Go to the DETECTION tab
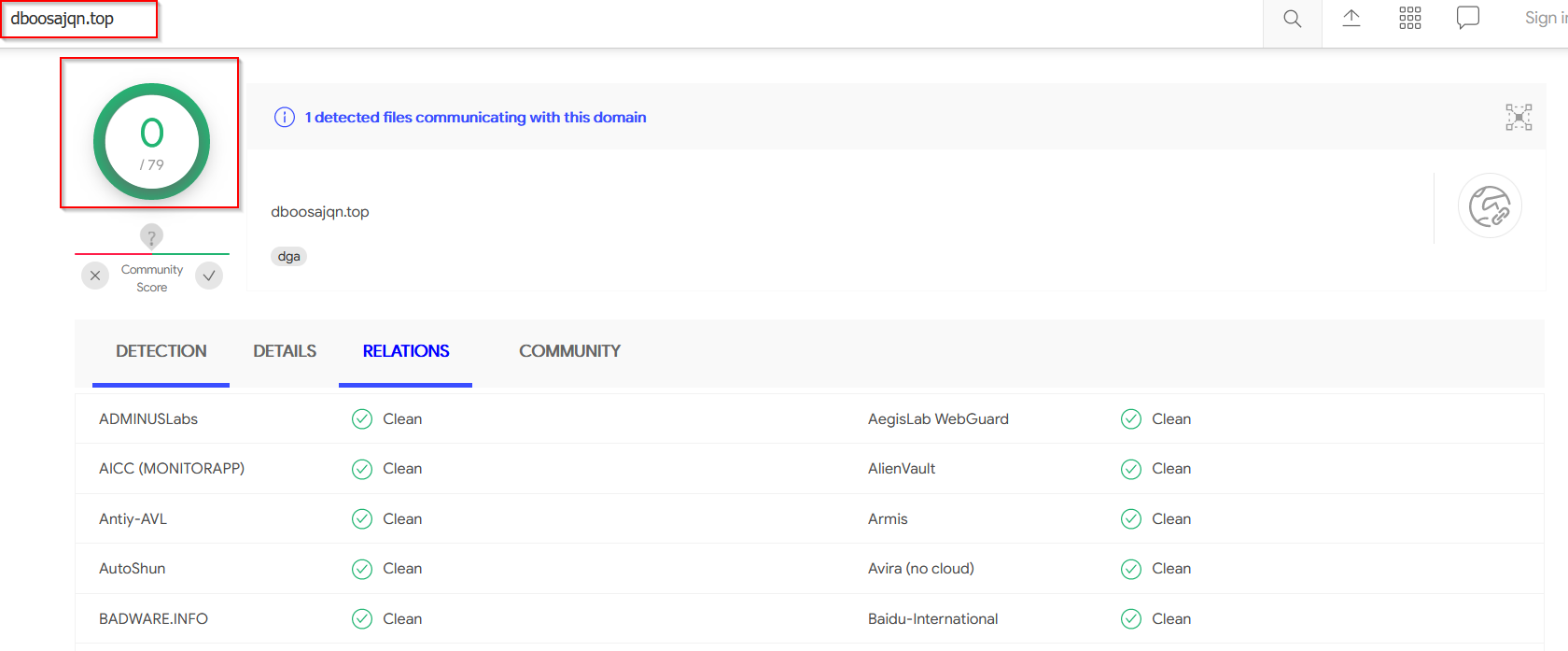 click(161, 351)
